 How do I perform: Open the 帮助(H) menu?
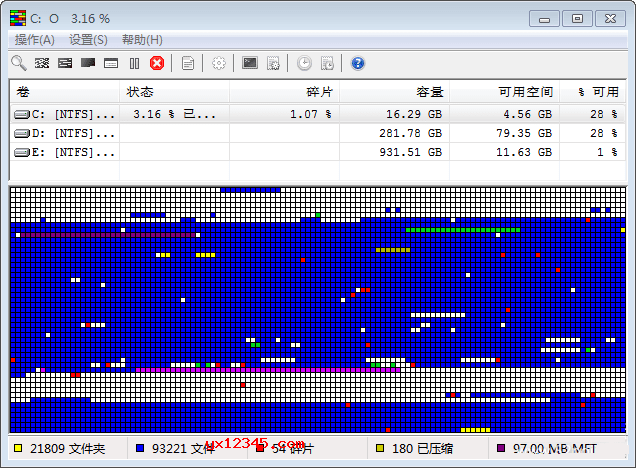tap(142, 40)
